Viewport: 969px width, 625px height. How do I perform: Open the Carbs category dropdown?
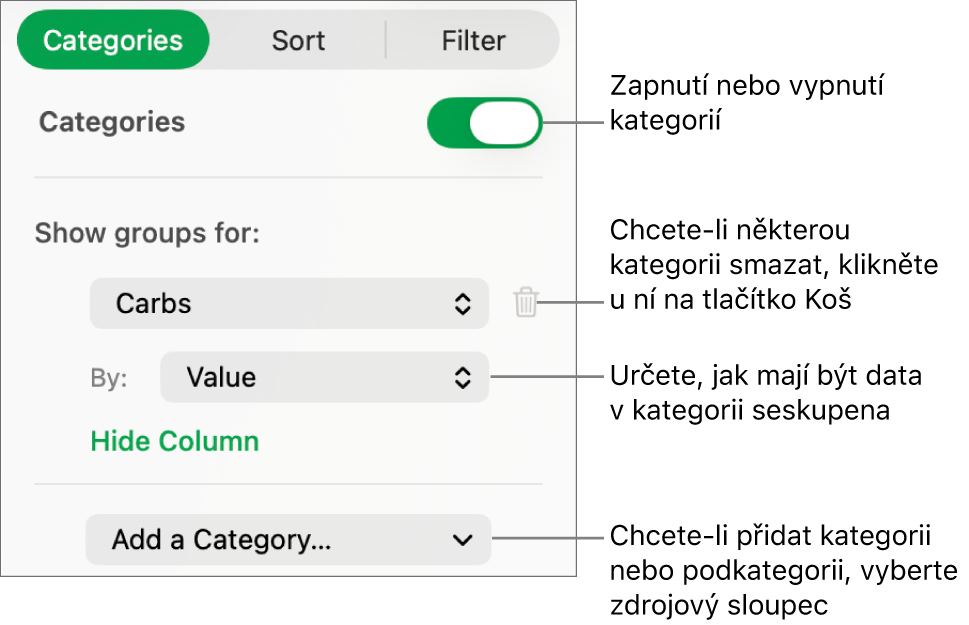point(289,303)
